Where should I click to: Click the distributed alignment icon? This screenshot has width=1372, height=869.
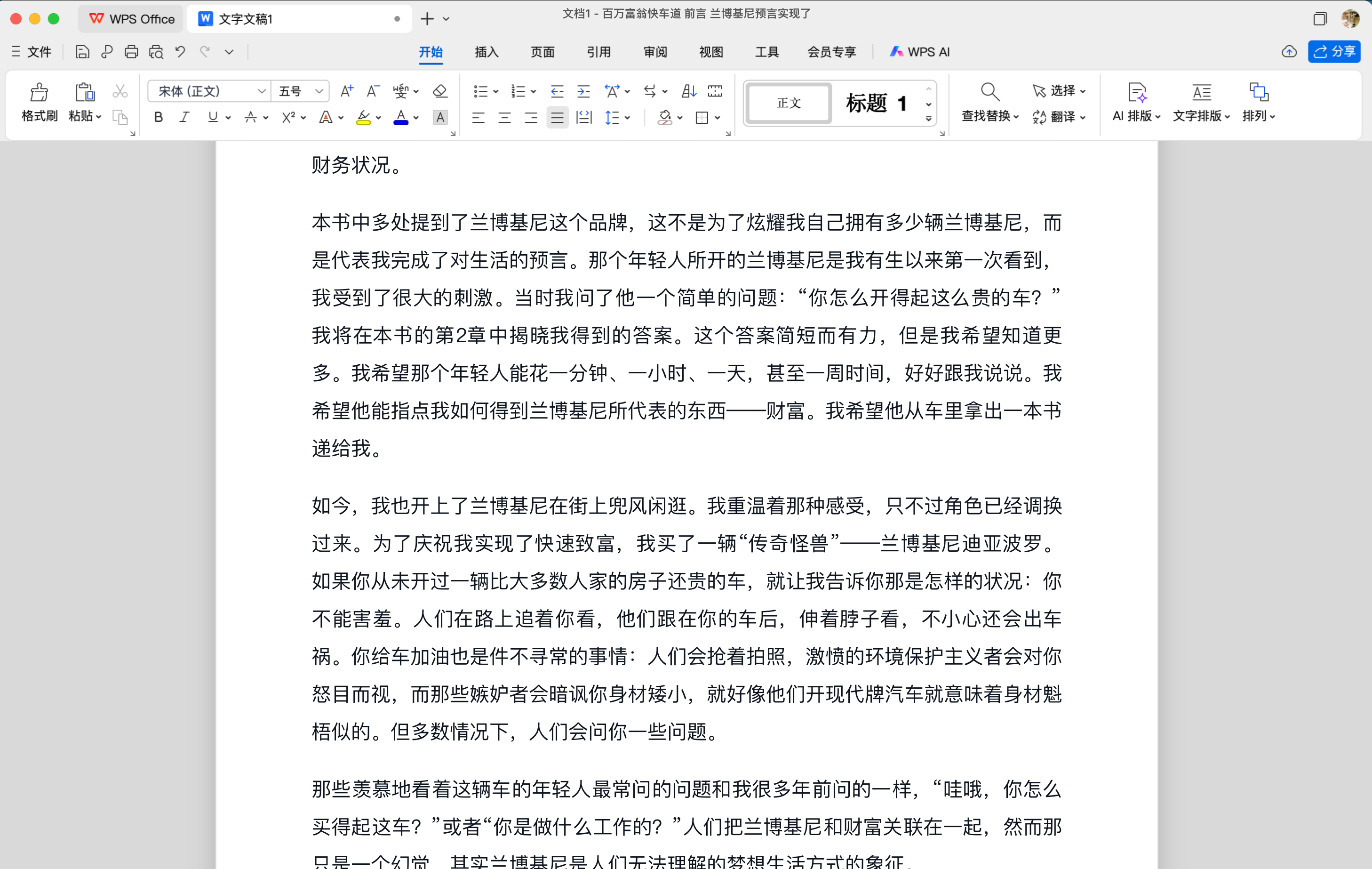[x=584, y=118]
